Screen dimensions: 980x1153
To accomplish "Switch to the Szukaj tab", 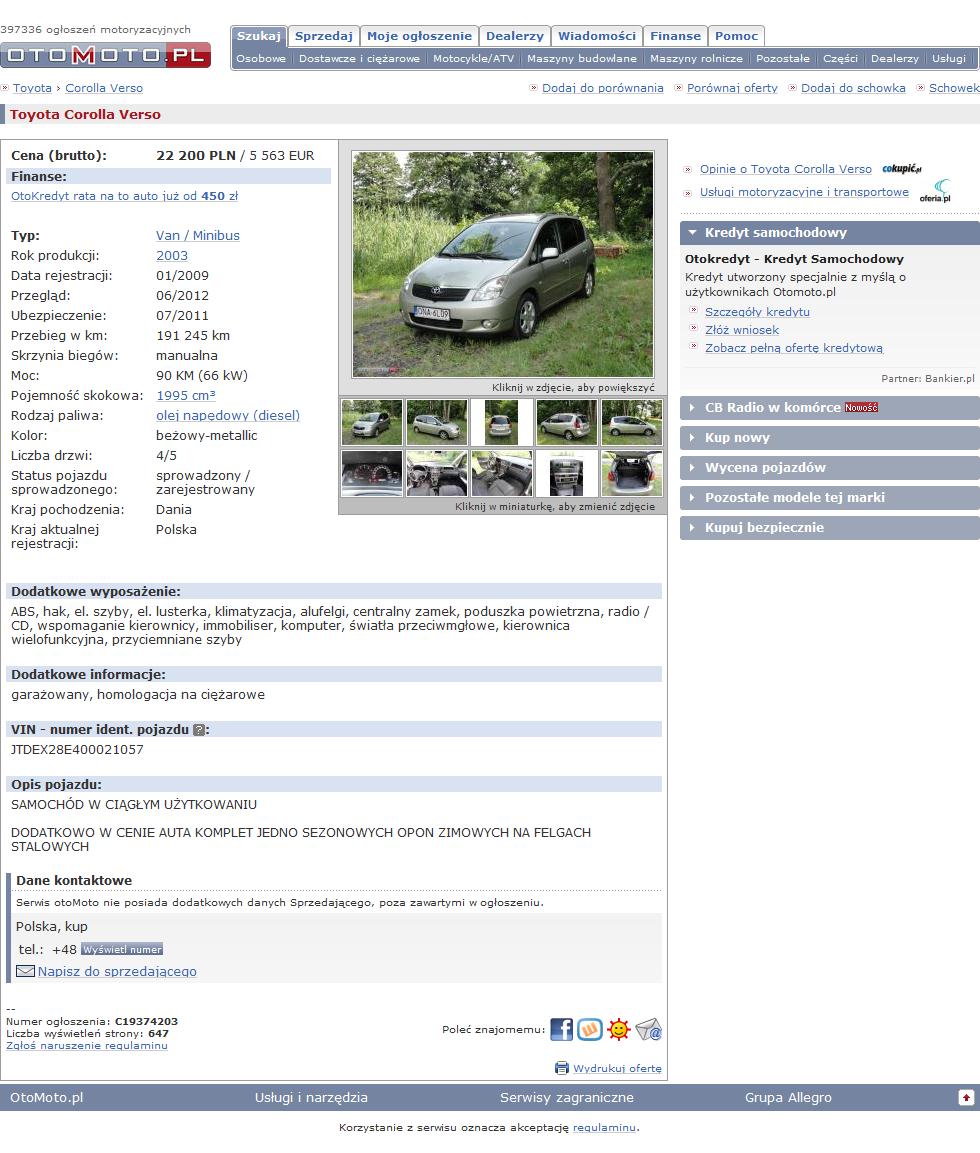I will tap(259, 36).
